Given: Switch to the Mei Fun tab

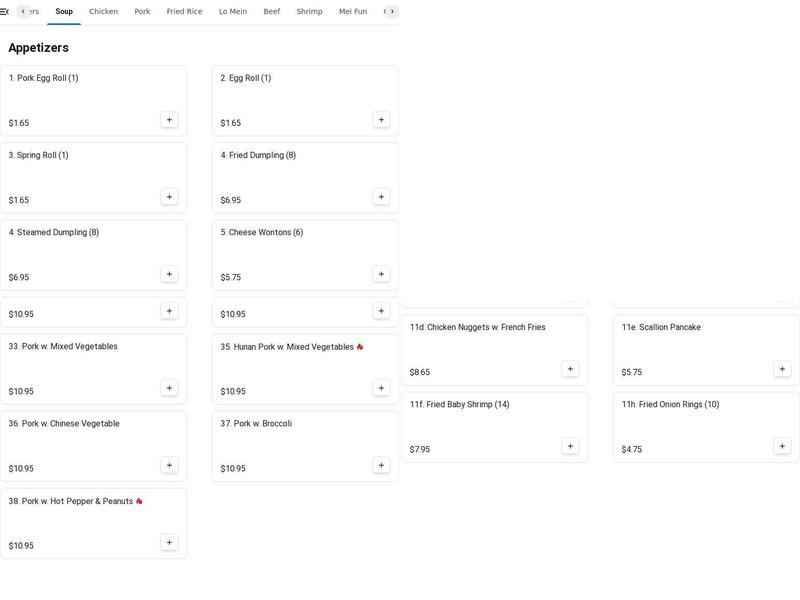Looking at the screenshot, I should click(x=351, y=12).
